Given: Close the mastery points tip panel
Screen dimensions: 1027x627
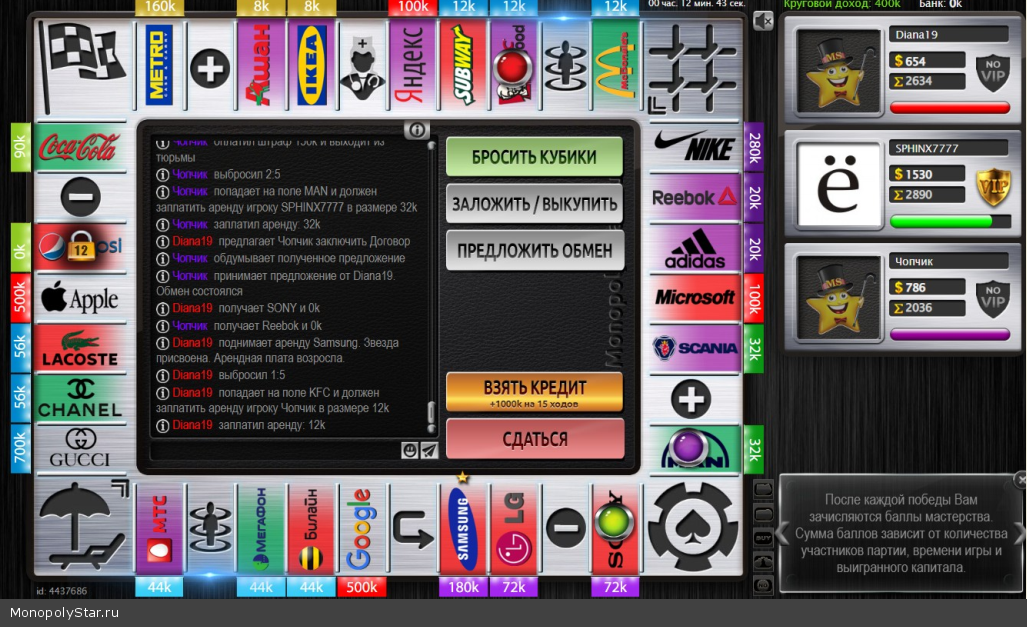Looking at the screenshot, I should (x=1020, y=480).
